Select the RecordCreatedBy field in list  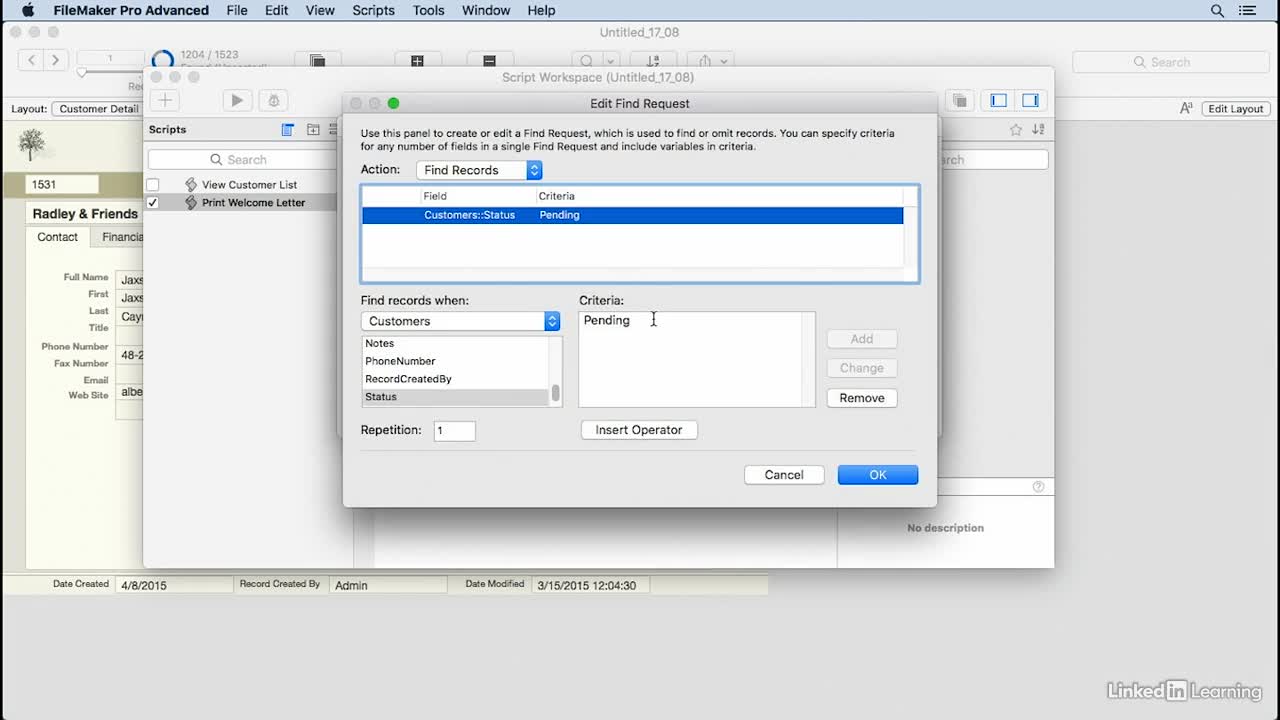455,379
